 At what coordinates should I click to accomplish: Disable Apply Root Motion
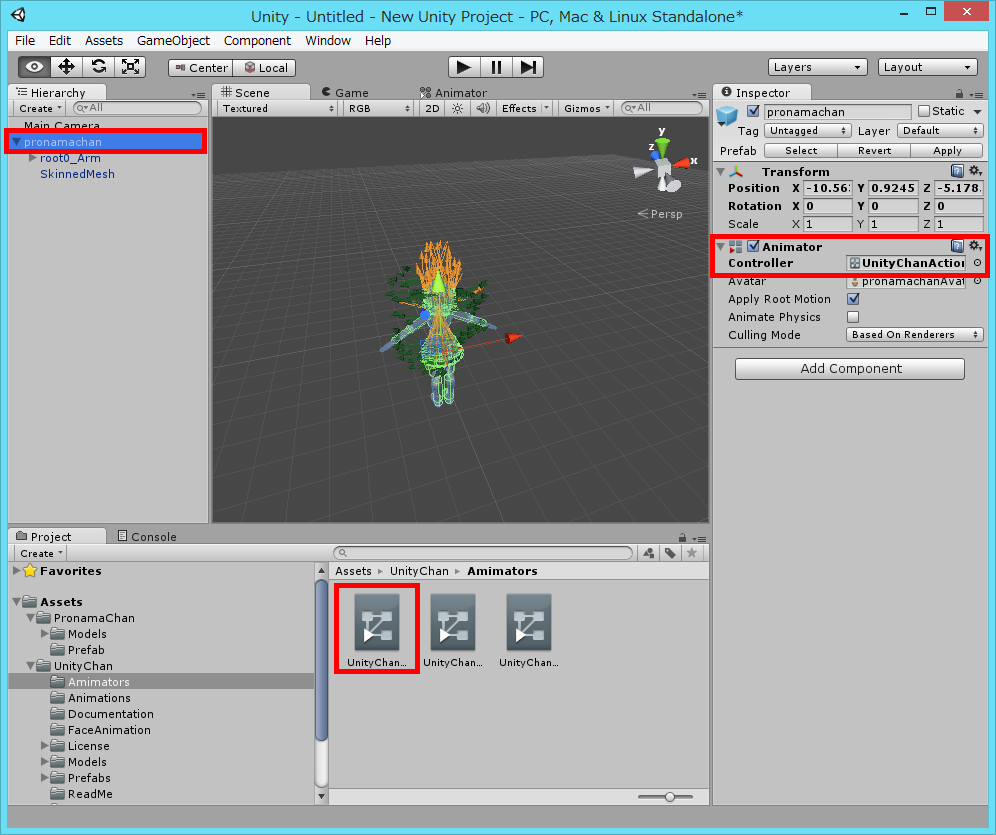(854, 298)
